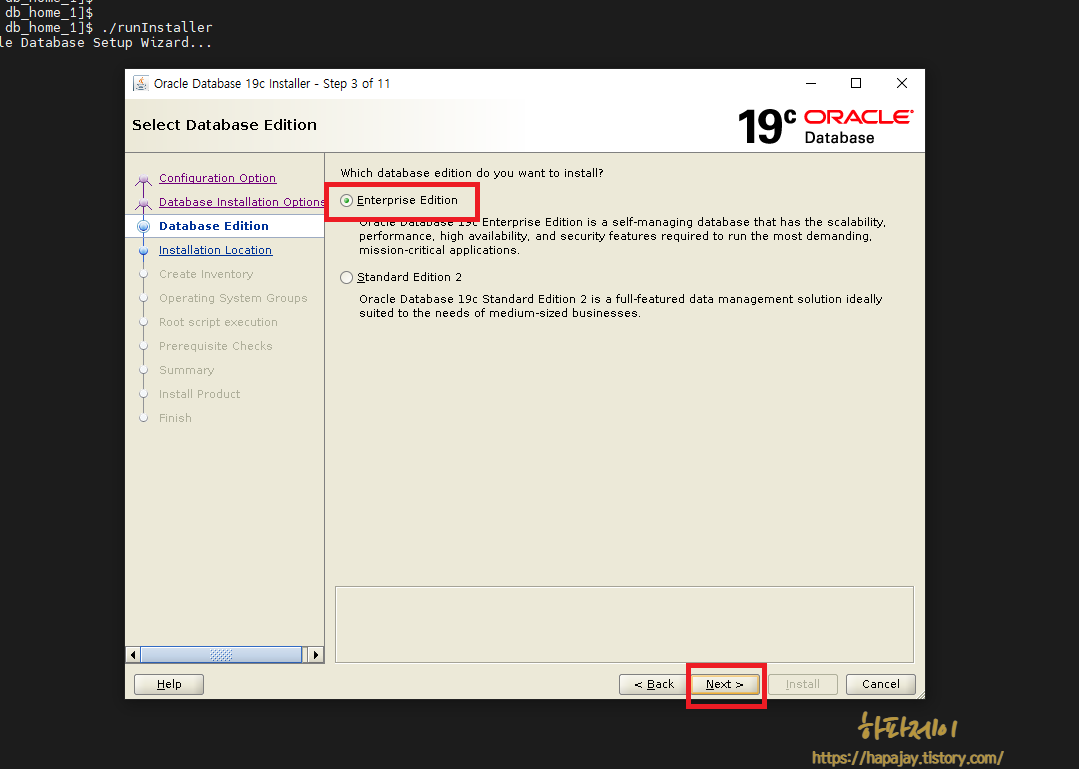Click the empty message box above buttons
Screen dimensions: 1079x769
point(624,625)
